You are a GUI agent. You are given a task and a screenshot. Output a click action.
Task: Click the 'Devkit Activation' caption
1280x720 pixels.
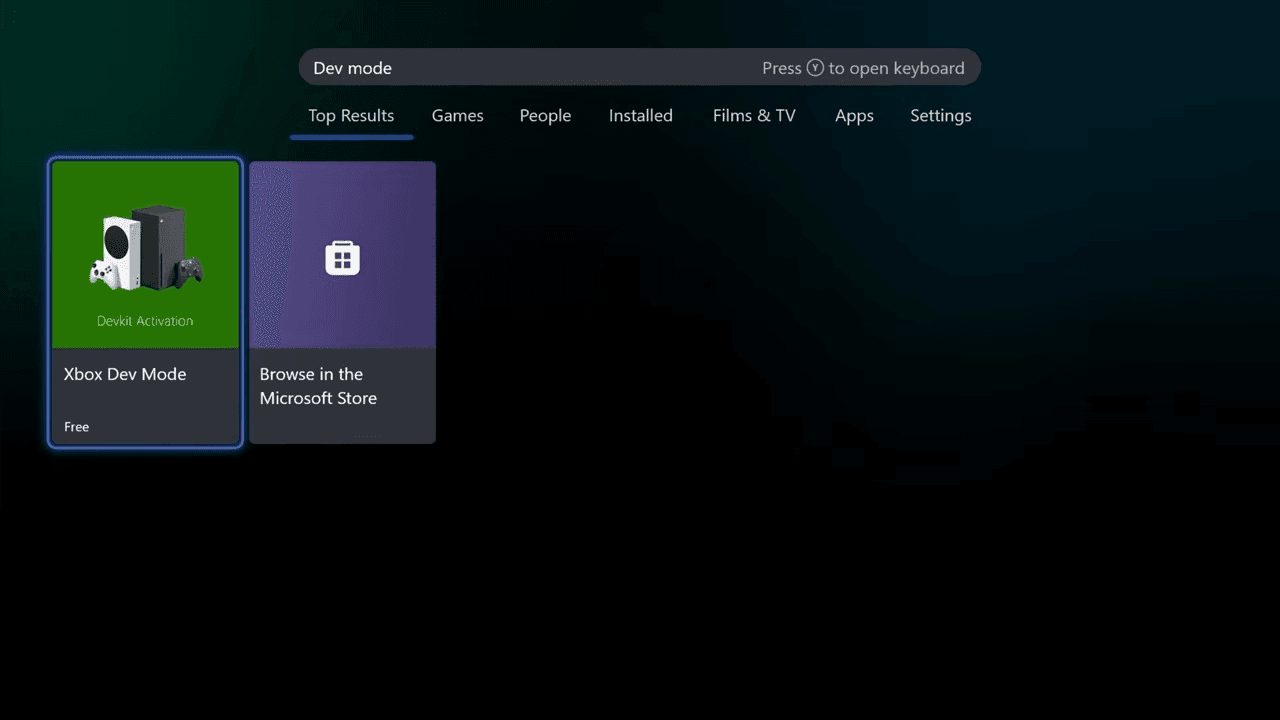click(x=145, y=321)
